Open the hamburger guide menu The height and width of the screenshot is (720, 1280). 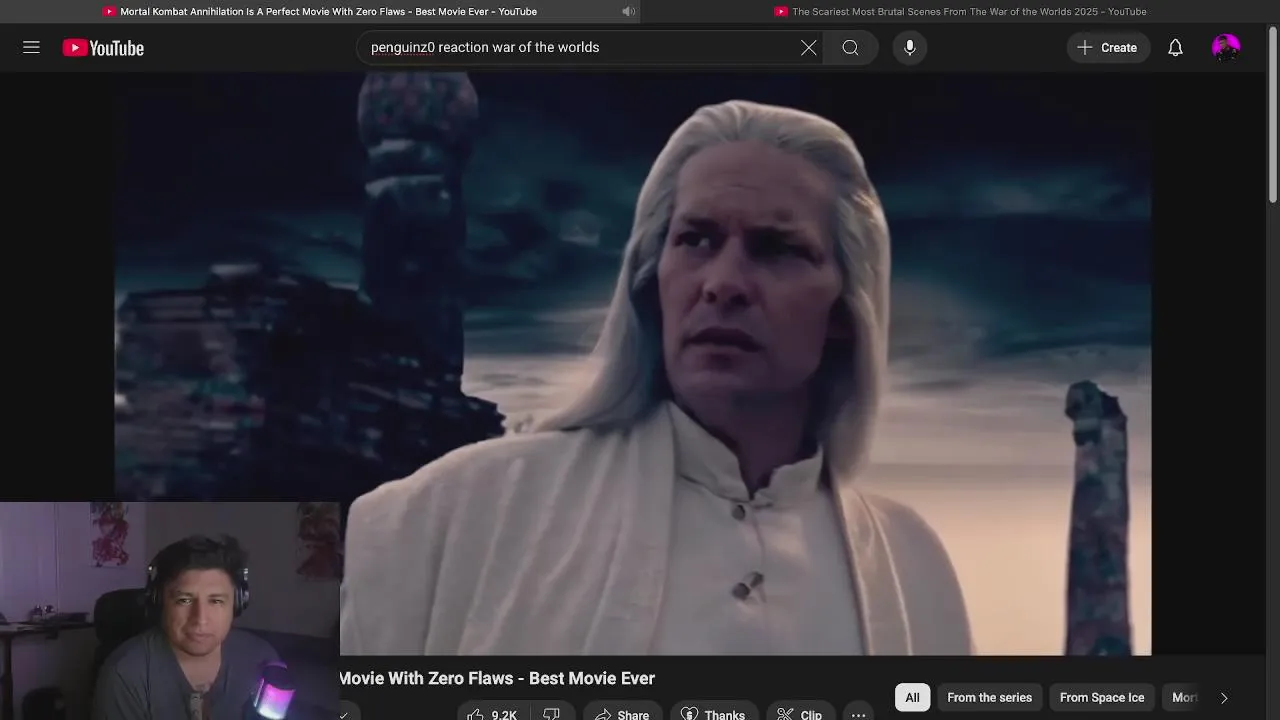pyautogui.click(x=31, y=47)
